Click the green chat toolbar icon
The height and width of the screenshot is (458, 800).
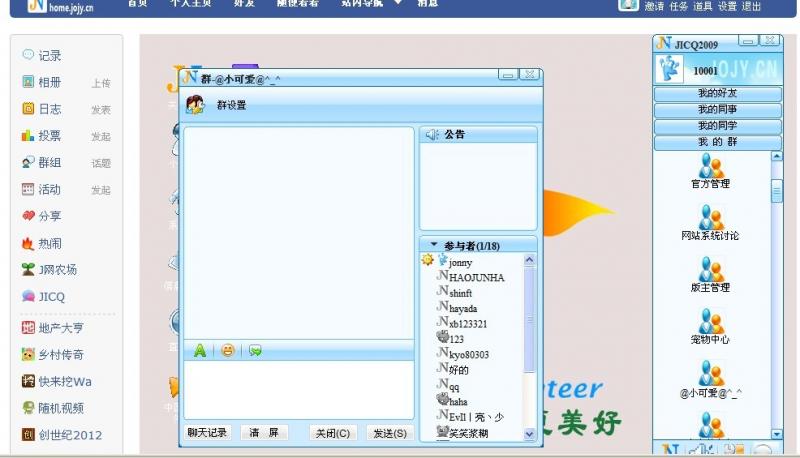click(255, 350)
